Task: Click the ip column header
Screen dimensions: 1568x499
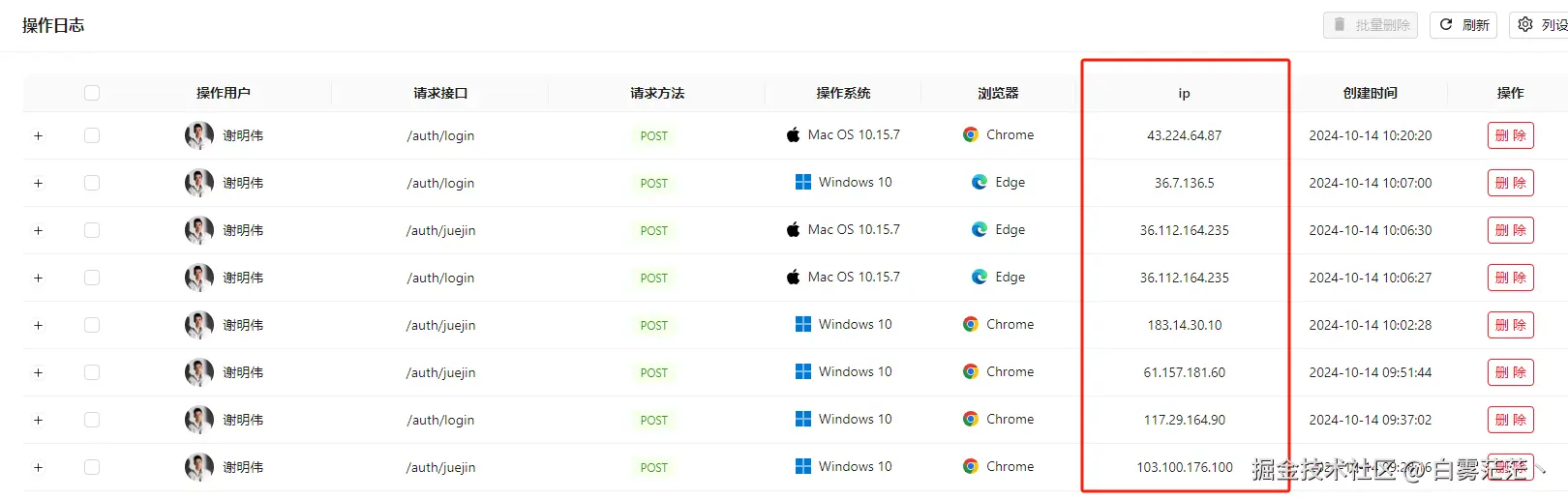Action: click(1184, 93)
